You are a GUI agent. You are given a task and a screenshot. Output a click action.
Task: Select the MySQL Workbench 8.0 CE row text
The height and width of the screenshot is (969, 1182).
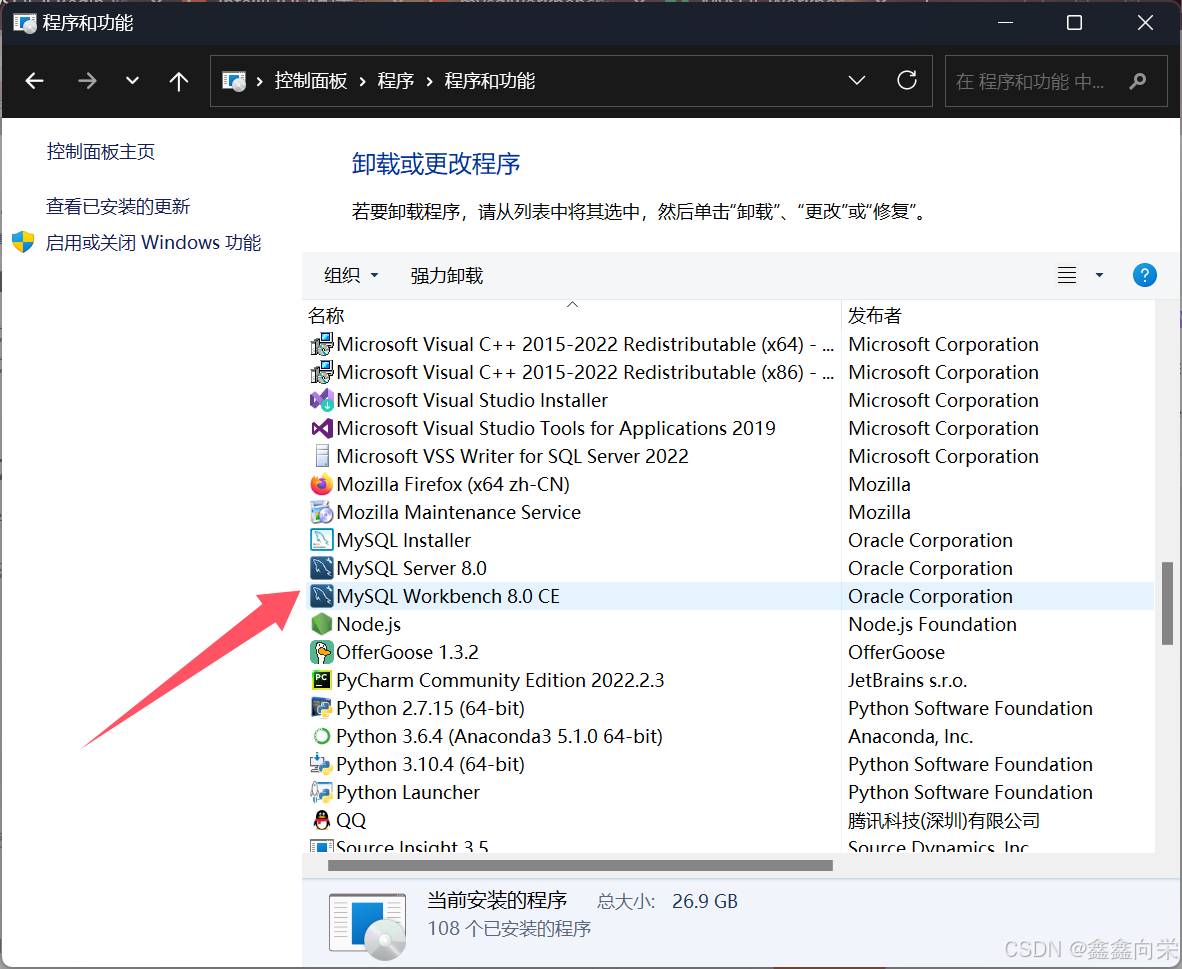pos(448,596)
